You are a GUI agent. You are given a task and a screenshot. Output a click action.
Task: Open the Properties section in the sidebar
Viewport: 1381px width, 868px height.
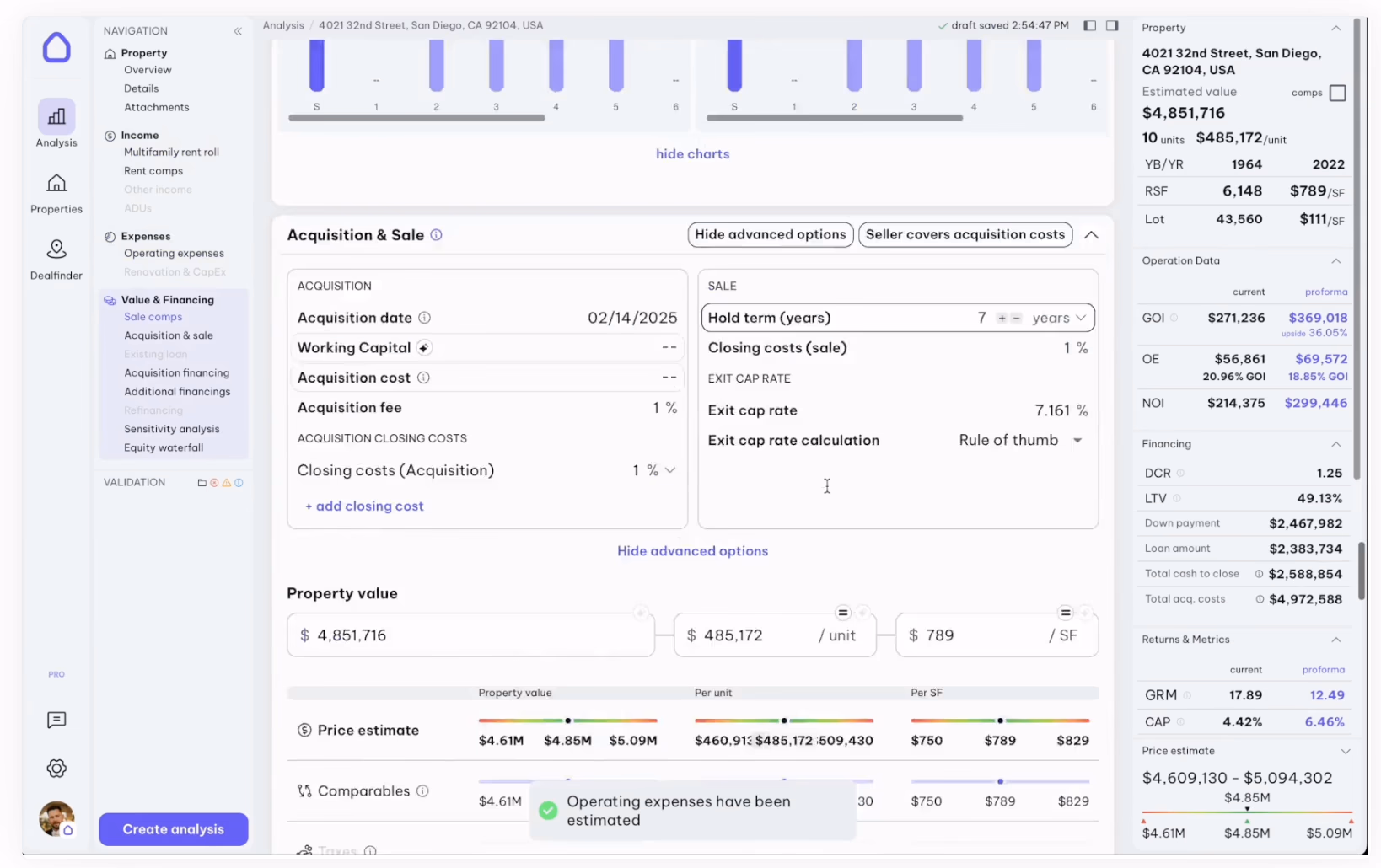pos(56,193)
